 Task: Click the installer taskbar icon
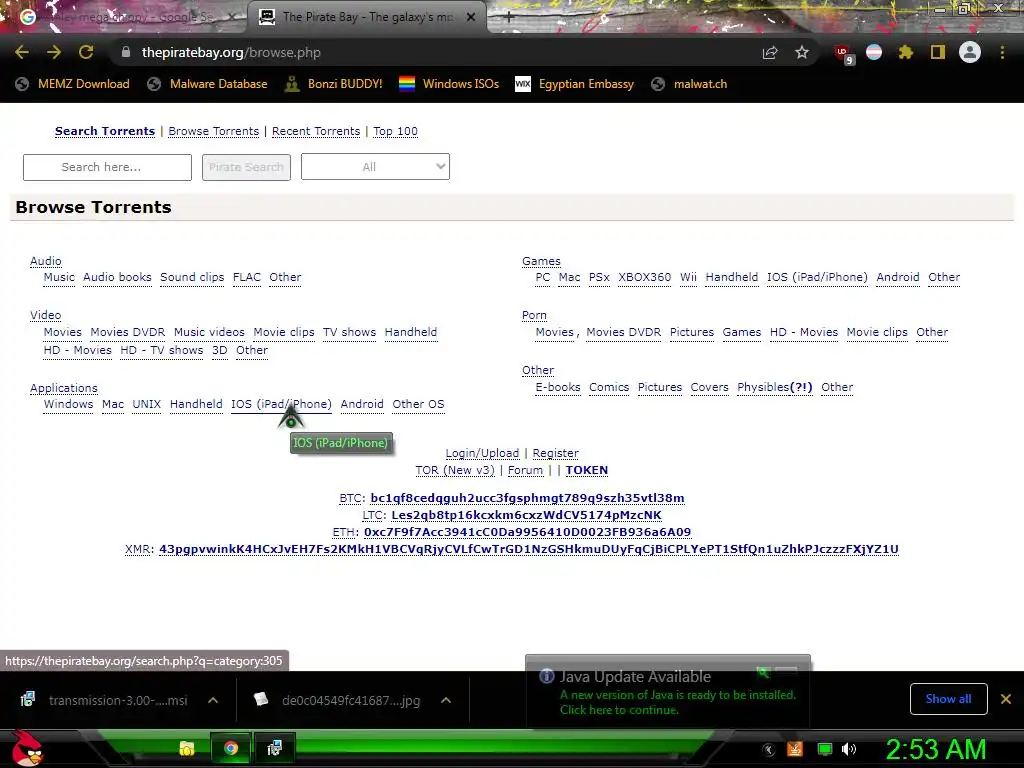click(274, 748)
